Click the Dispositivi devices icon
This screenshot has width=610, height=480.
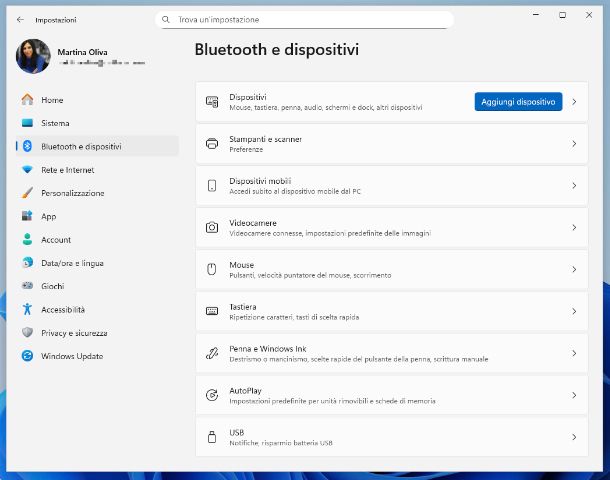(x=212, y=102)
